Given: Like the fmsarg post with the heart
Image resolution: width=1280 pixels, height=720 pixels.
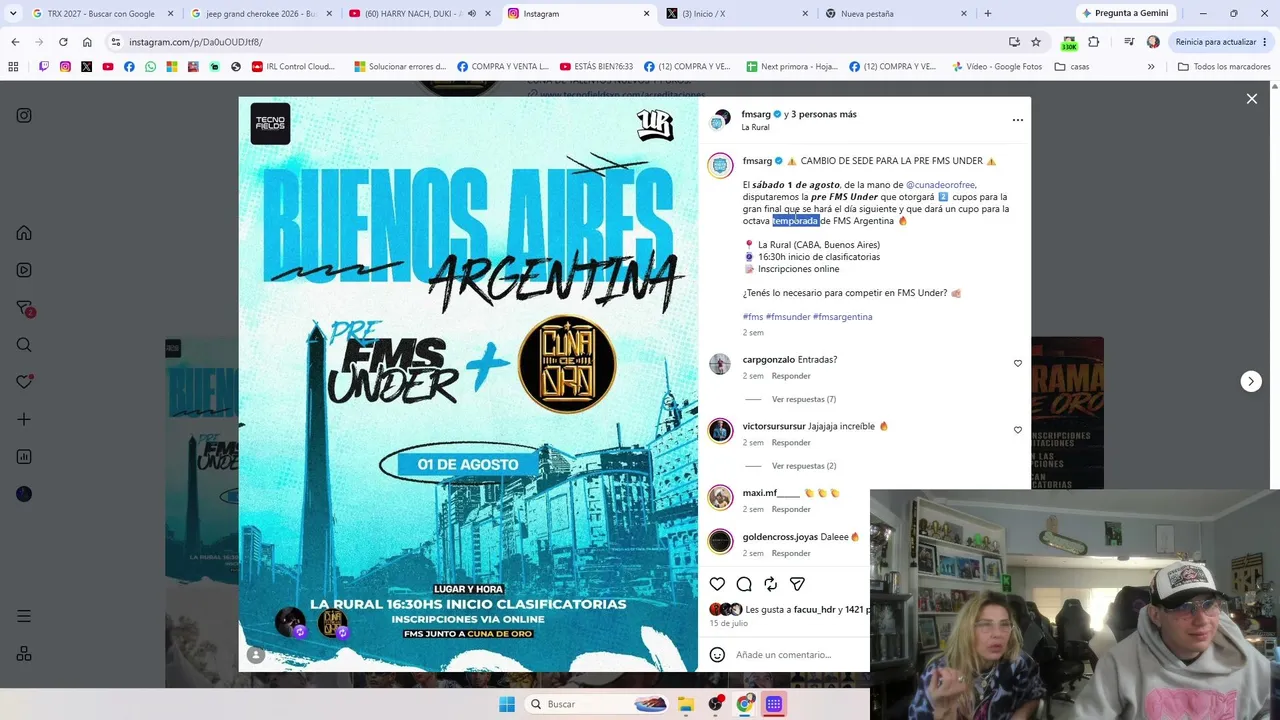Looking at the screenshot, I should (x=717, y=584).
